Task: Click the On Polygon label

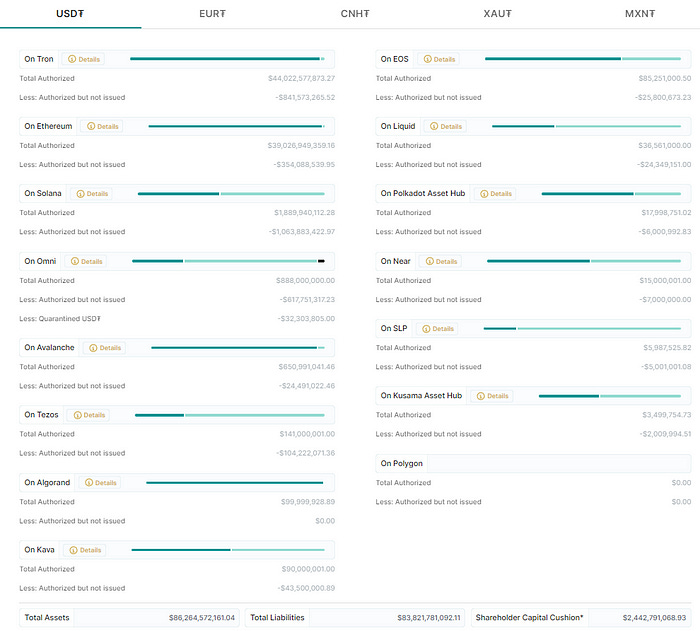Action: 401,464
